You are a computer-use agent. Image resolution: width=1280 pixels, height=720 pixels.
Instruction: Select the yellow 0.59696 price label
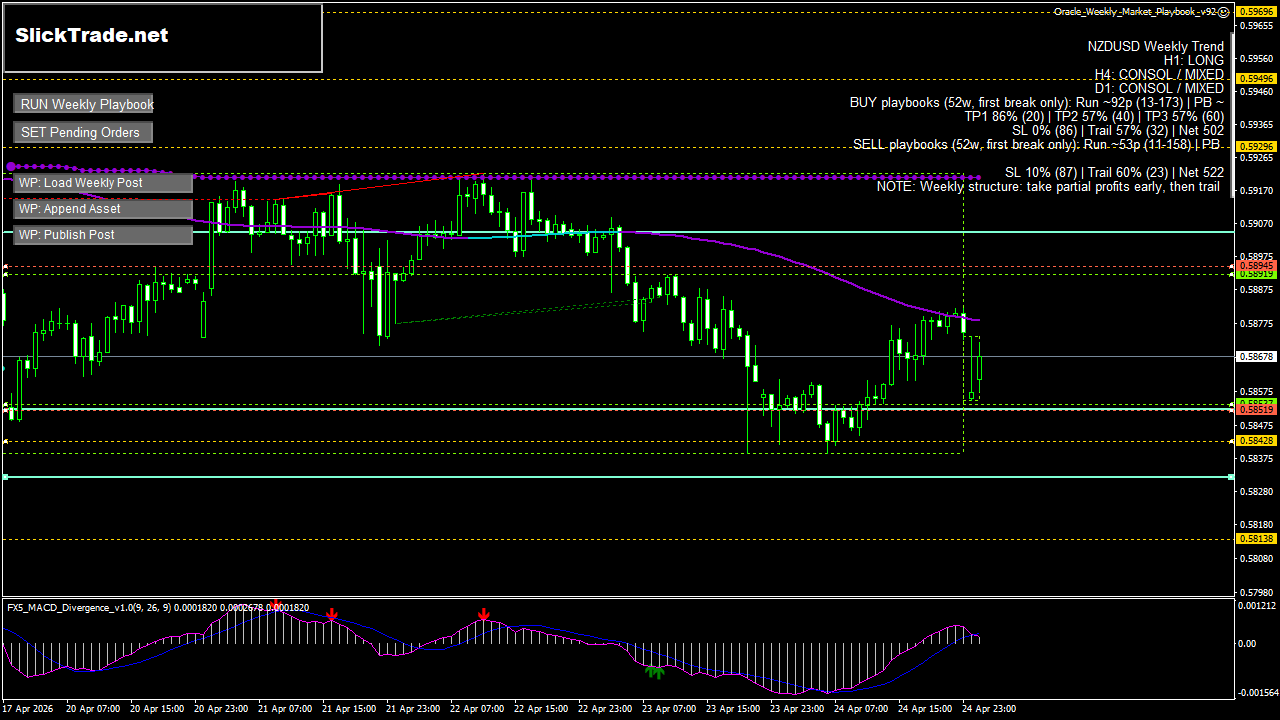[1256, 12]
